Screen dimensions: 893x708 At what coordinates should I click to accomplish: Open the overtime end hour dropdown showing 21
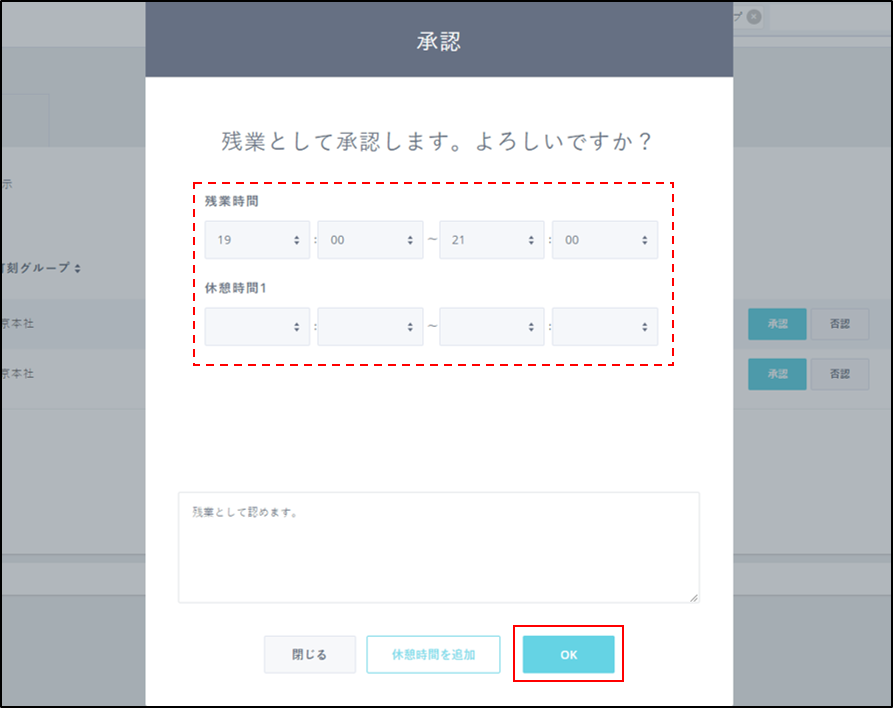point(491,240)
